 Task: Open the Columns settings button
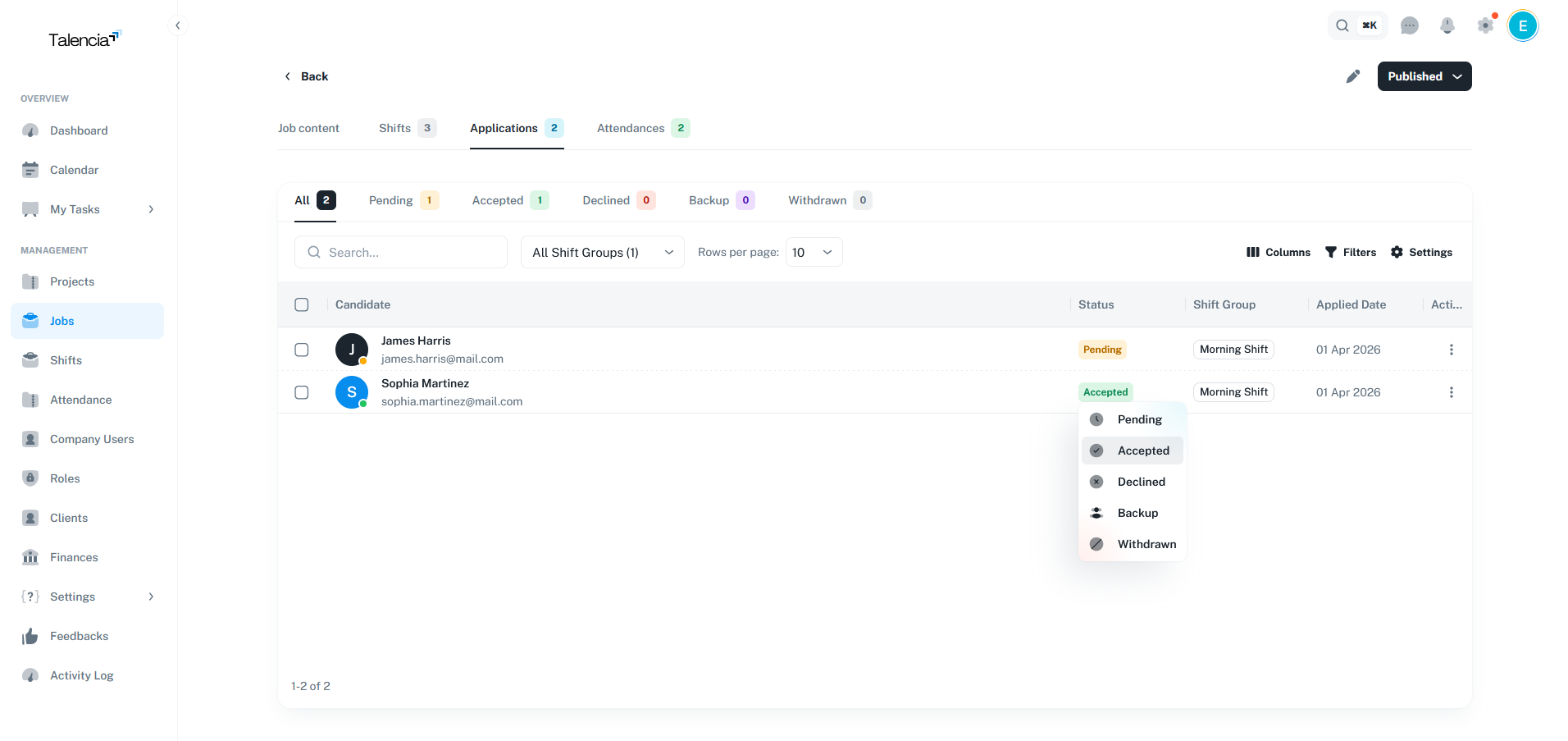click(1278, 252)
